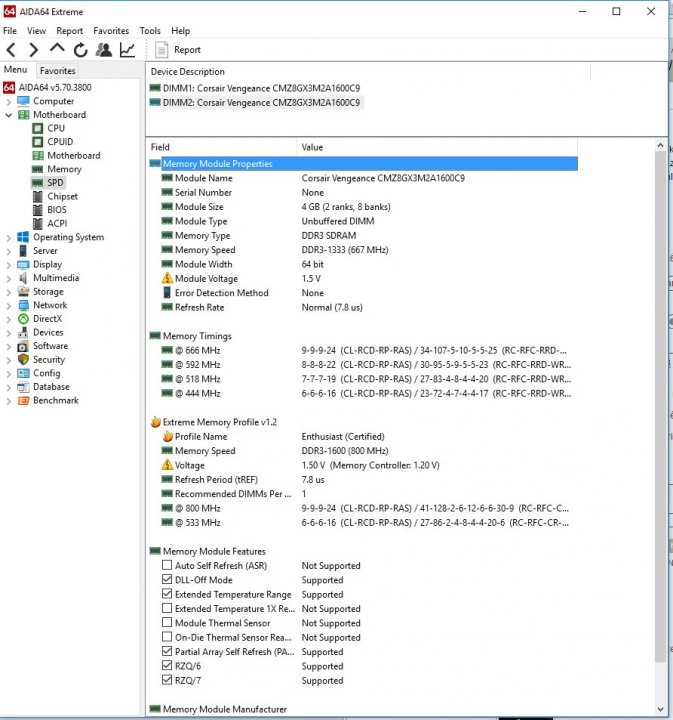Open the Report menu
Viewport: 673px width, 720px height.
[69, 31]
